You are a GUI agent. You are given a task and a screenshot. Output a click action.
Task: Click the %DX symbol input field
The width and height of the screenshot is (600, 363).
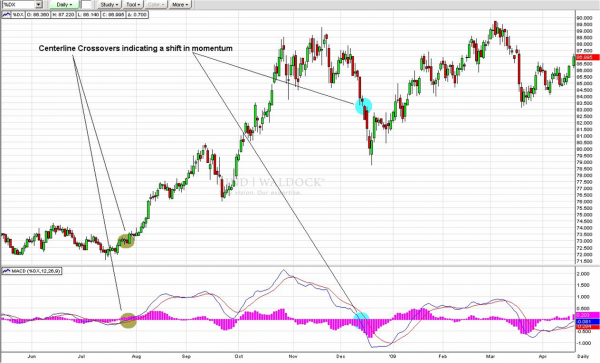pyautogui.click(x=18, y=5)
